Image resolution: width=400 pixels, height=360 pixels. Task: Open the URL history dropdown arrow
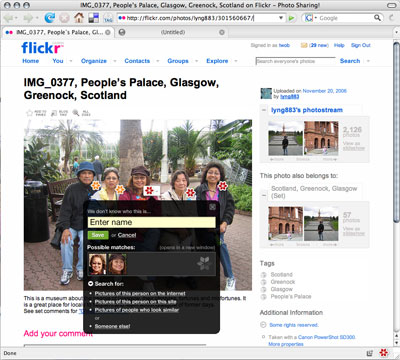tap(281, 18)
